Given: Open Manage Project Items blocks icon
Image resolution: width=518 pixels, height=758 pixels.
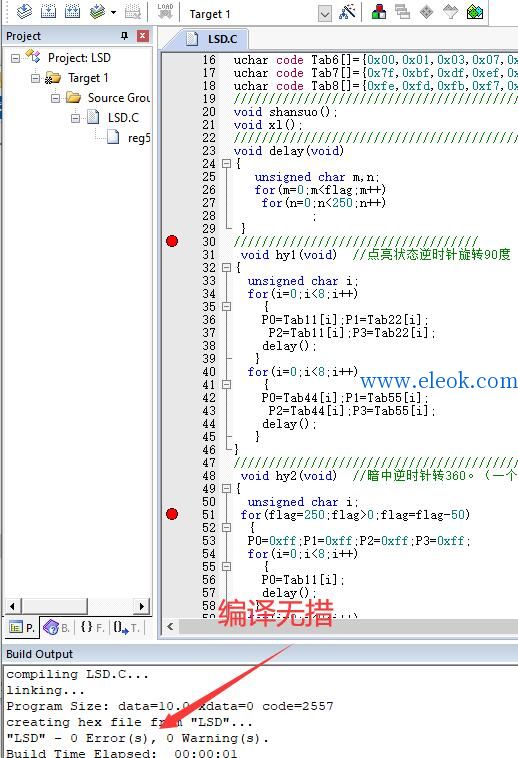Looking at the screenshot, I should point(379,12).
